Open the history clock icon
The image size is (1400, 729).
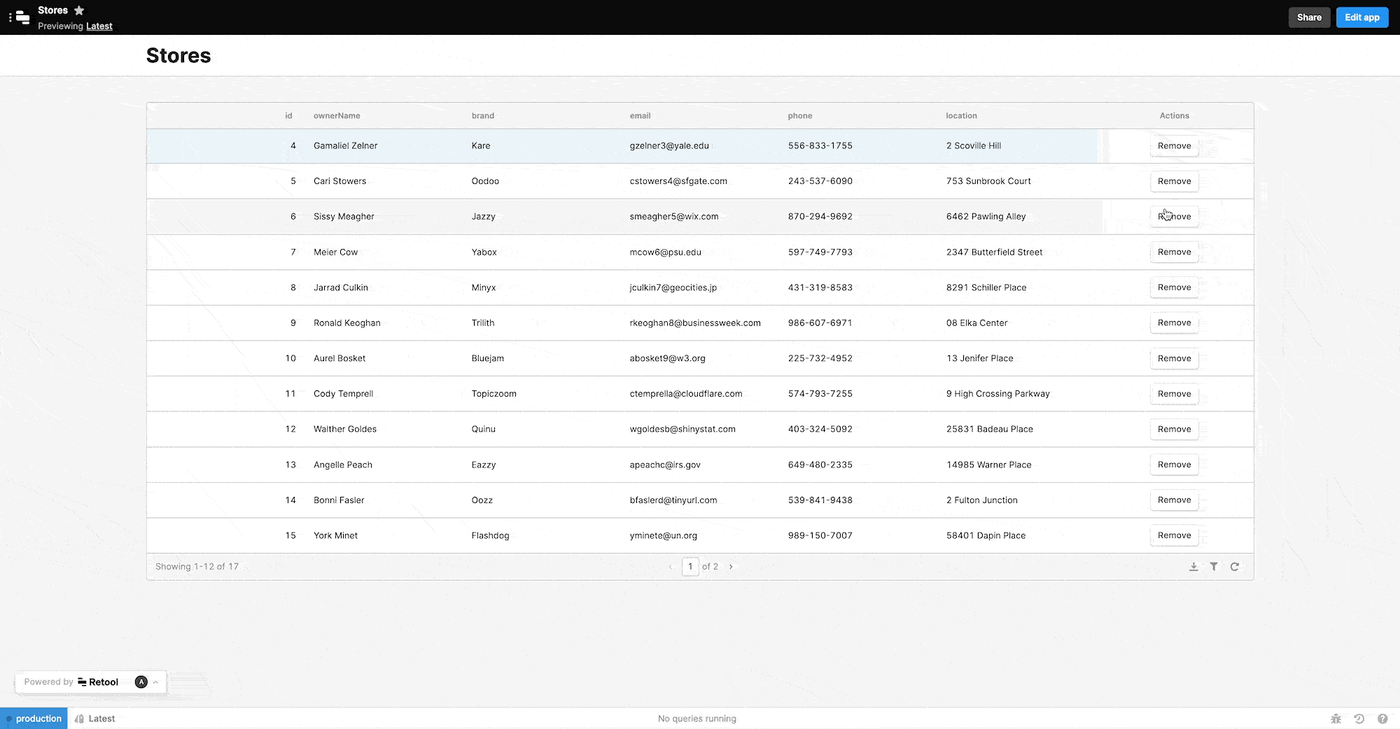click(x=1359, y=718)
